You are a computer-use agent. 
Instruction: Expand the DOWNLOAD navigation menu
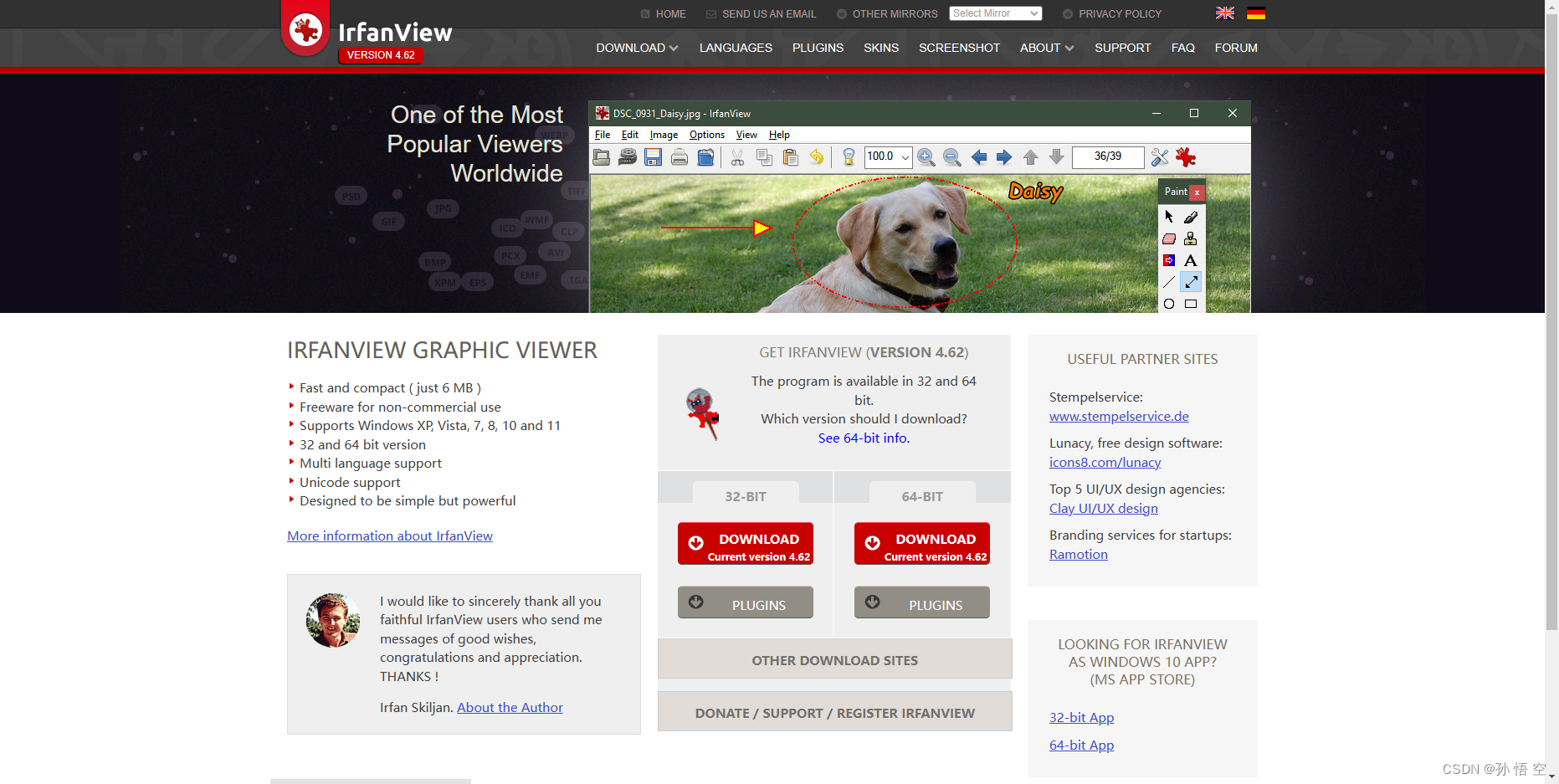(x=637, y=48)
